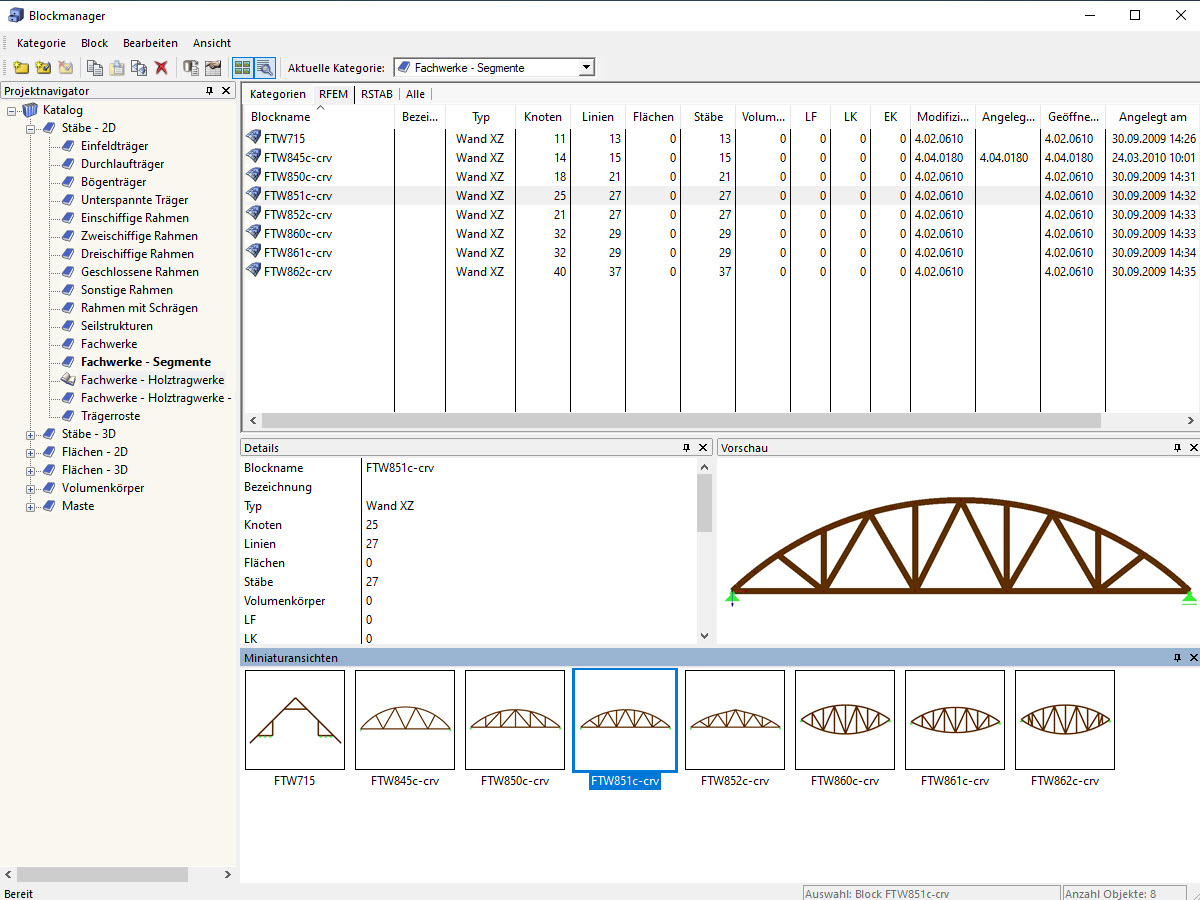Open the Aktuelle Kategorie dropdown

(x=586, y=68)
